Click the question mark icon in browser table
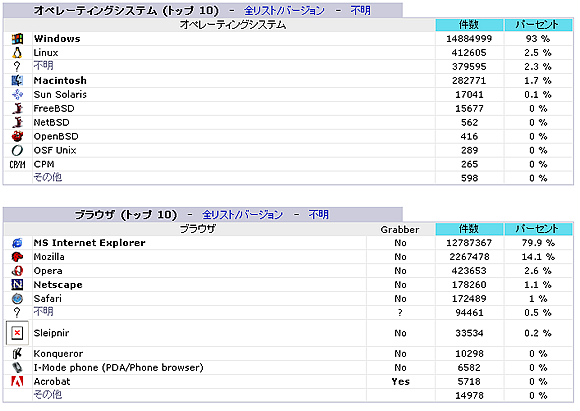The height and width of the screenshot is (411, 580). [x=17, y=313]
